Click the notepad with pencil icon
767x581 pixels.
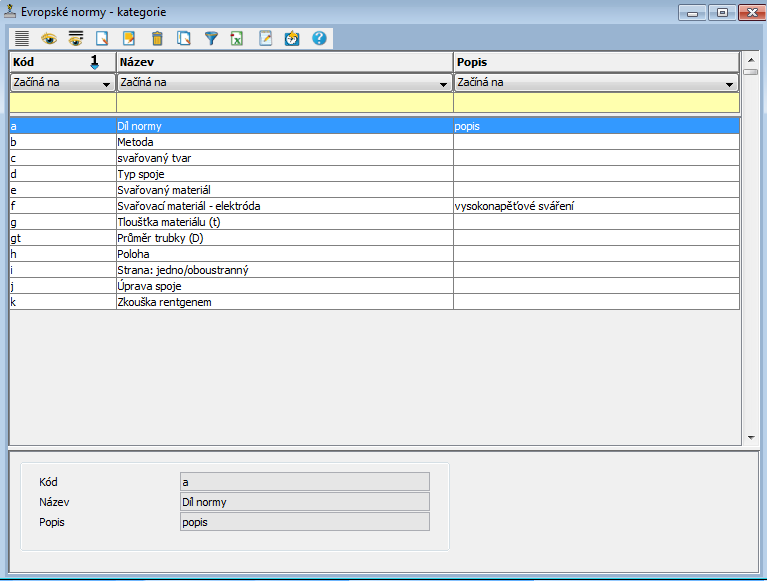pyautogui.click(x=265, y=39)
